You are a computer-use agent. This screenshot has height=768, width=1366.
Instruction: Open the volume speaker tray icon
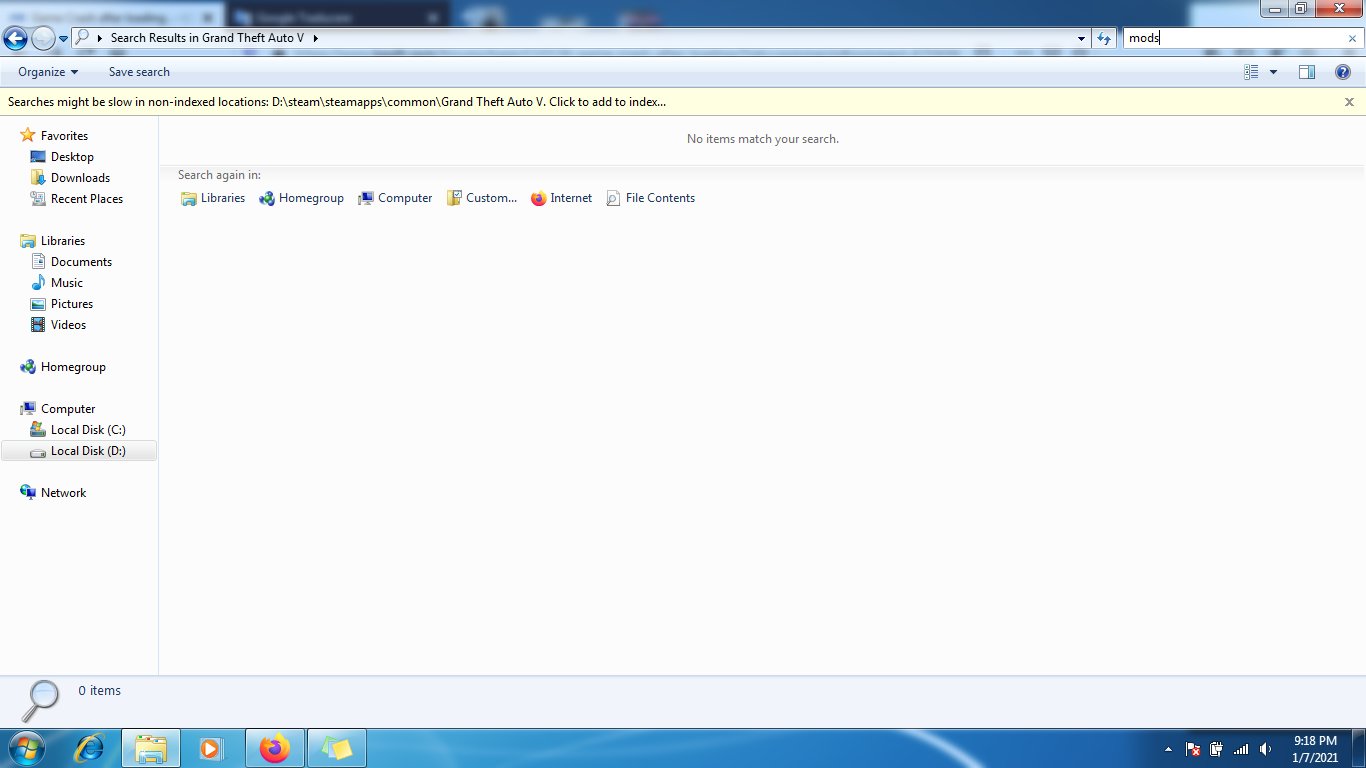tap(1266, 749)
